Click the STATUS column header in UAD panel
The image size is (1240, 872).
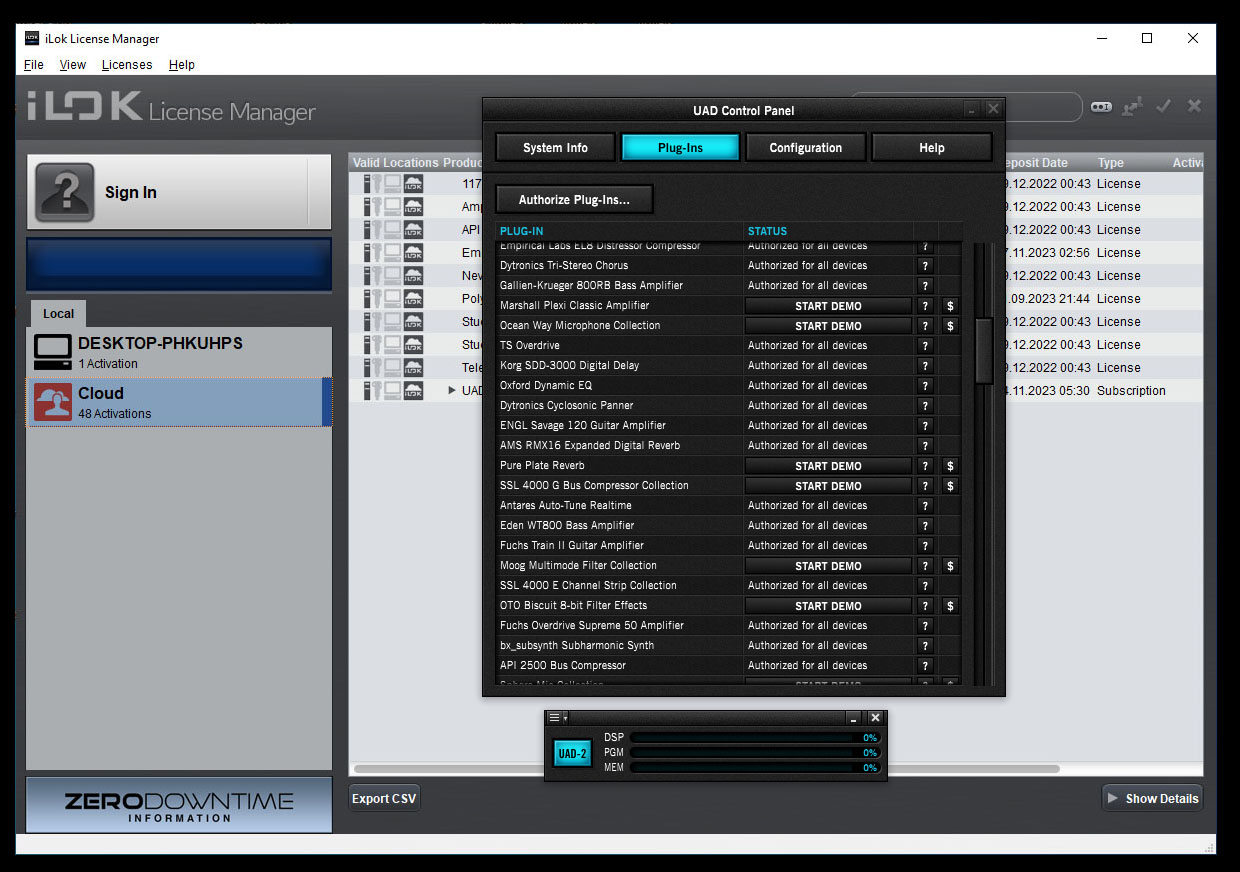tap(767, 231)
